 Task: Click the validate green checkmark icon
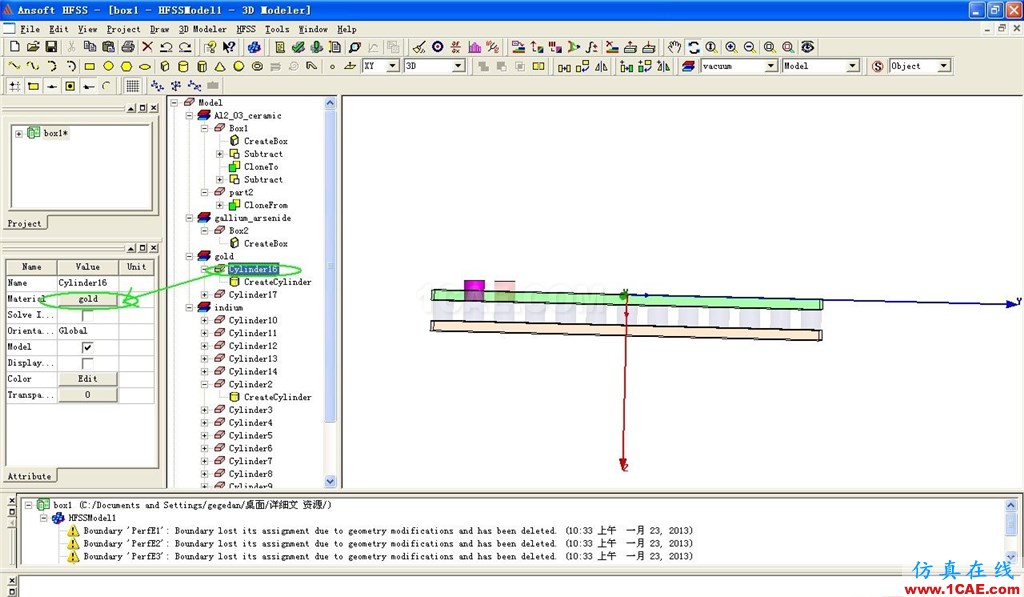click(x=298, y=47)
